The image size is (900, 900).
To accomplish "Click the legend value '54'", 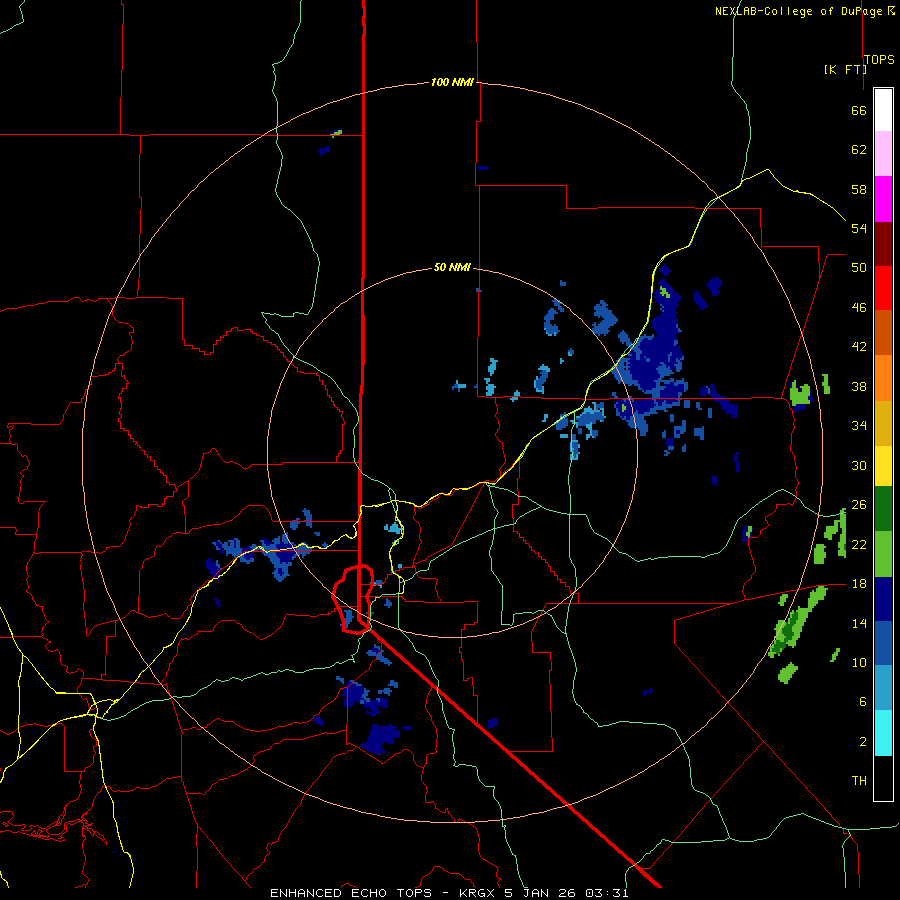I will point(859,228).
